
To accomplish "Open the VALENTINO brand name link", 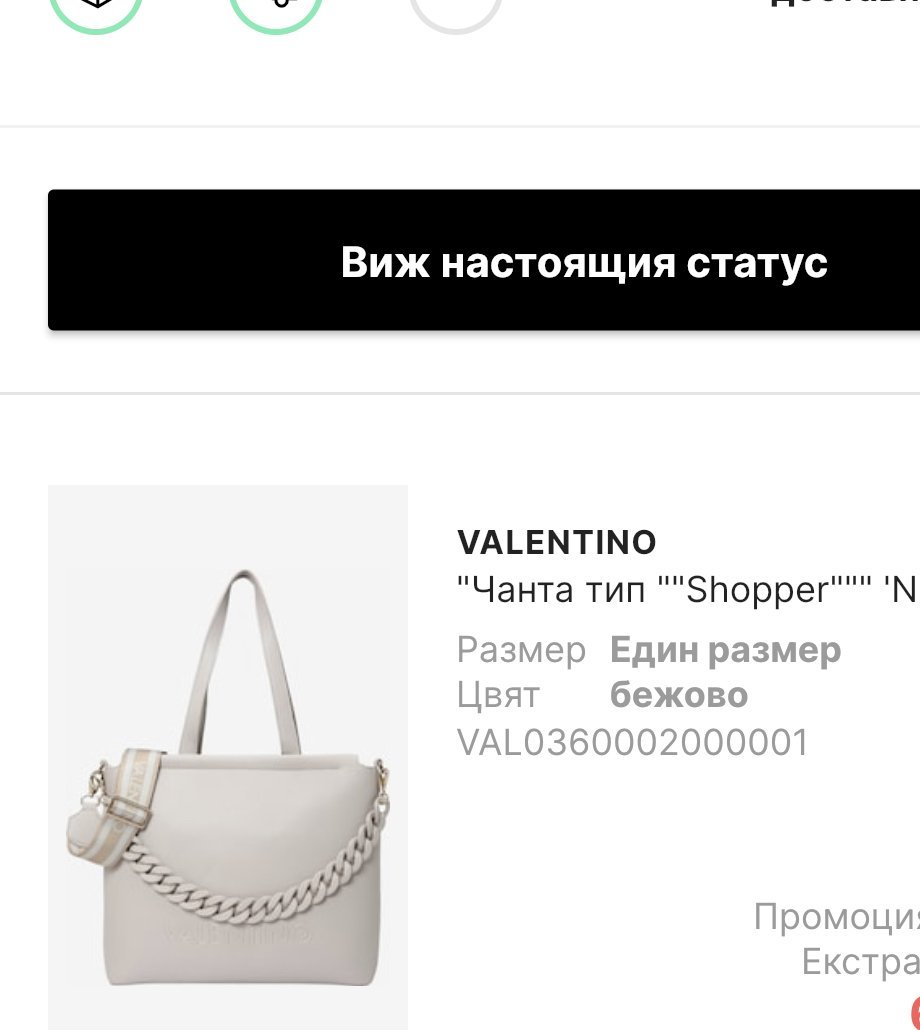I will tap(556, 543).
